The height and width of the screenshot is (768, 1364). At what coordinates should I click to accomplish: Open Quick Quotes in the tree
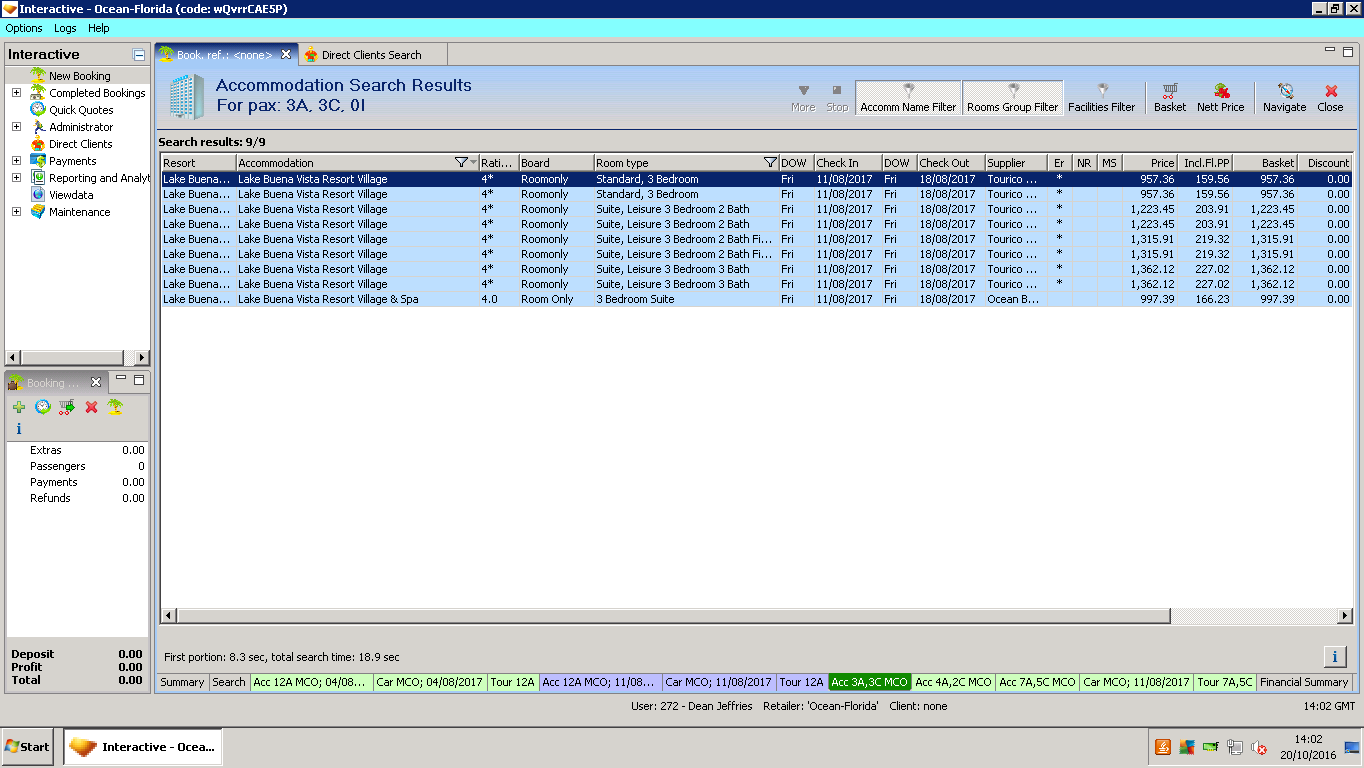pyautogui.click(x=81, y=110)
